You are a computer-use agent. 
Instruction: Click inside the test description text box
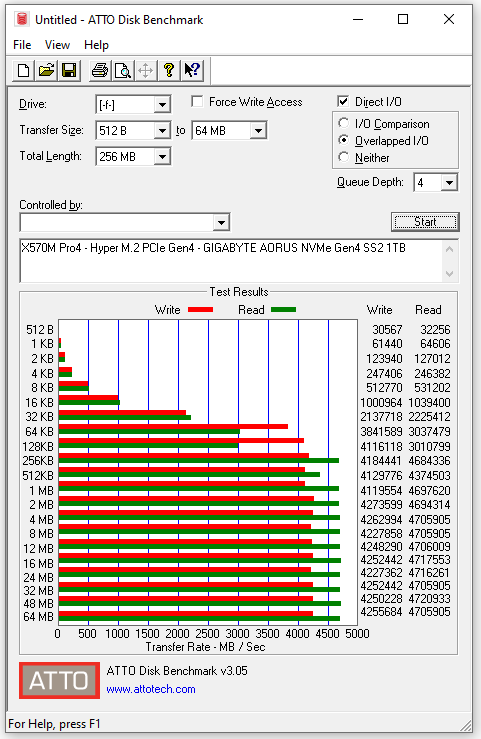(231, 261)
